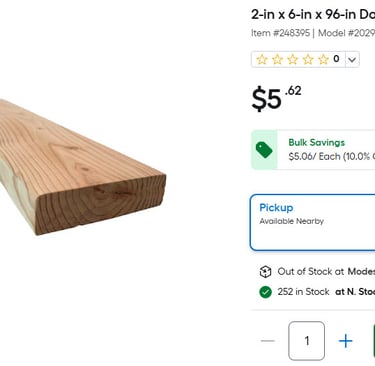Click the first rating star
Viewport: 375px width, 366px height.
(262, 59)
